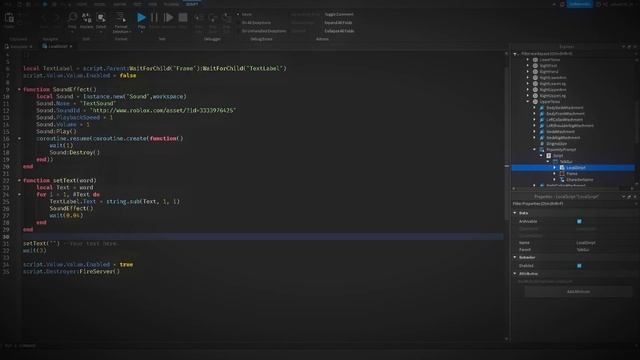Switch to the first document tab beside LocalScript
640x360 pixels.
click(x=18, y=46)
